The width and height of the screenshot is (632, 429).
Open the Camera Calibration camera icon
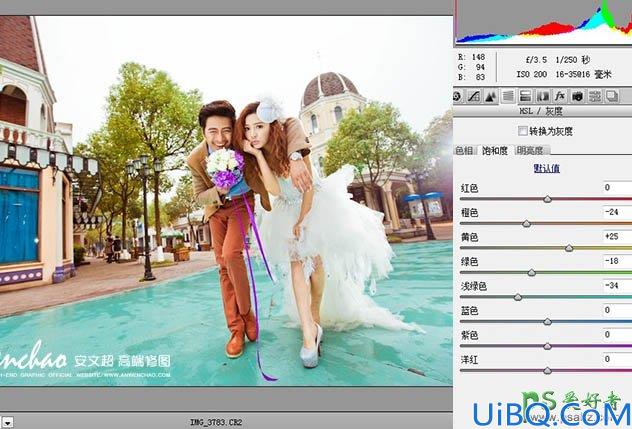click(577, 96)
